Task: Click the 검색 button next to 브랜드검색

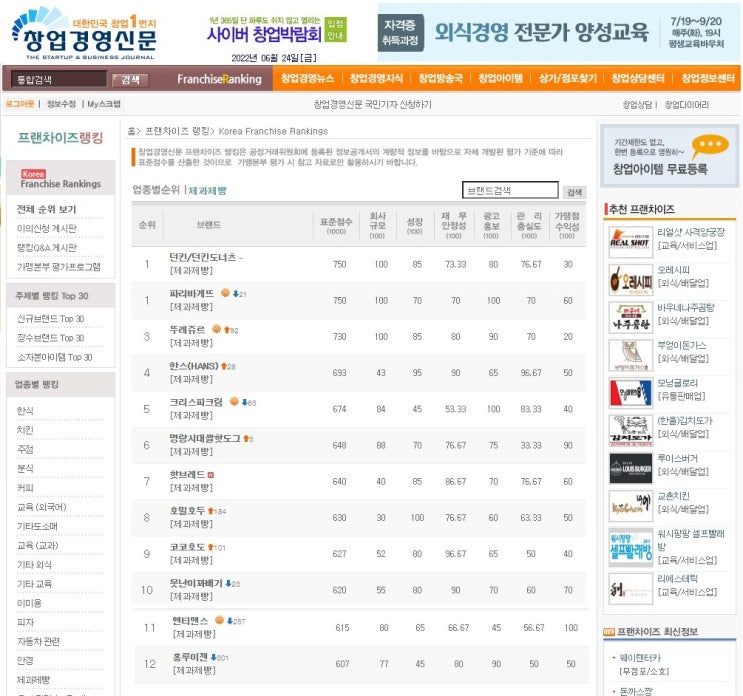Action: click(574, 192)
